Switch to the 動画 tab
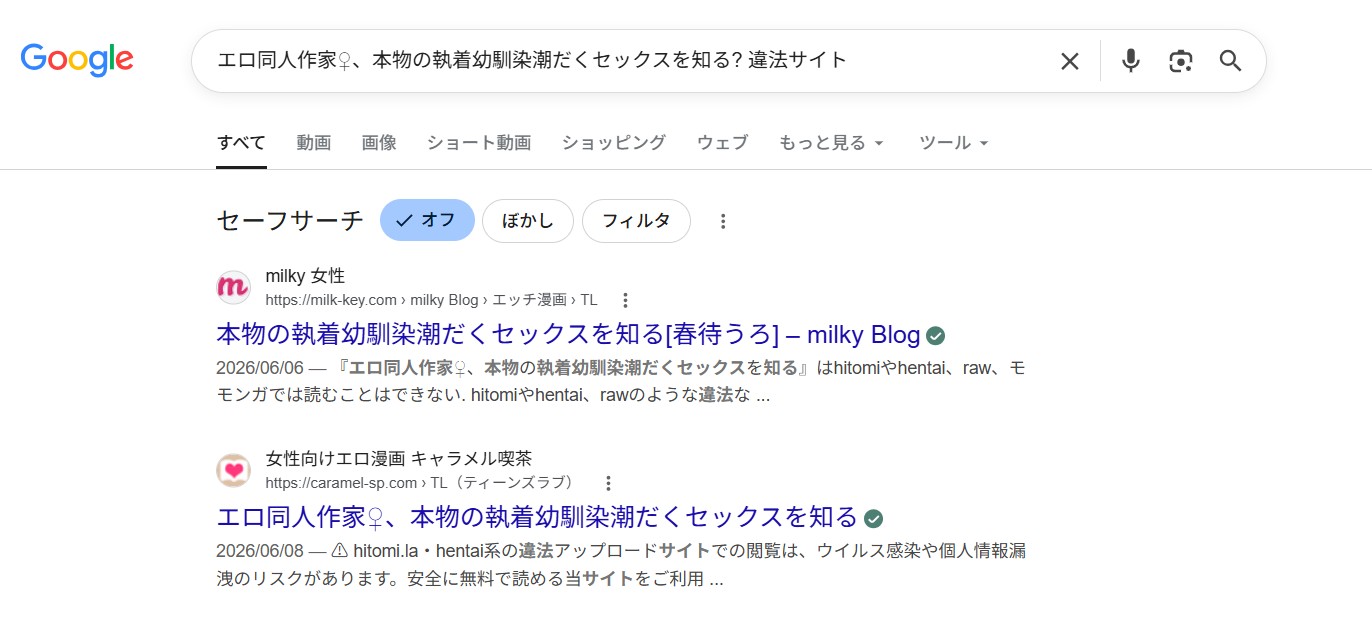Viewport: 1372px width, 622px height. coord(313,143)
